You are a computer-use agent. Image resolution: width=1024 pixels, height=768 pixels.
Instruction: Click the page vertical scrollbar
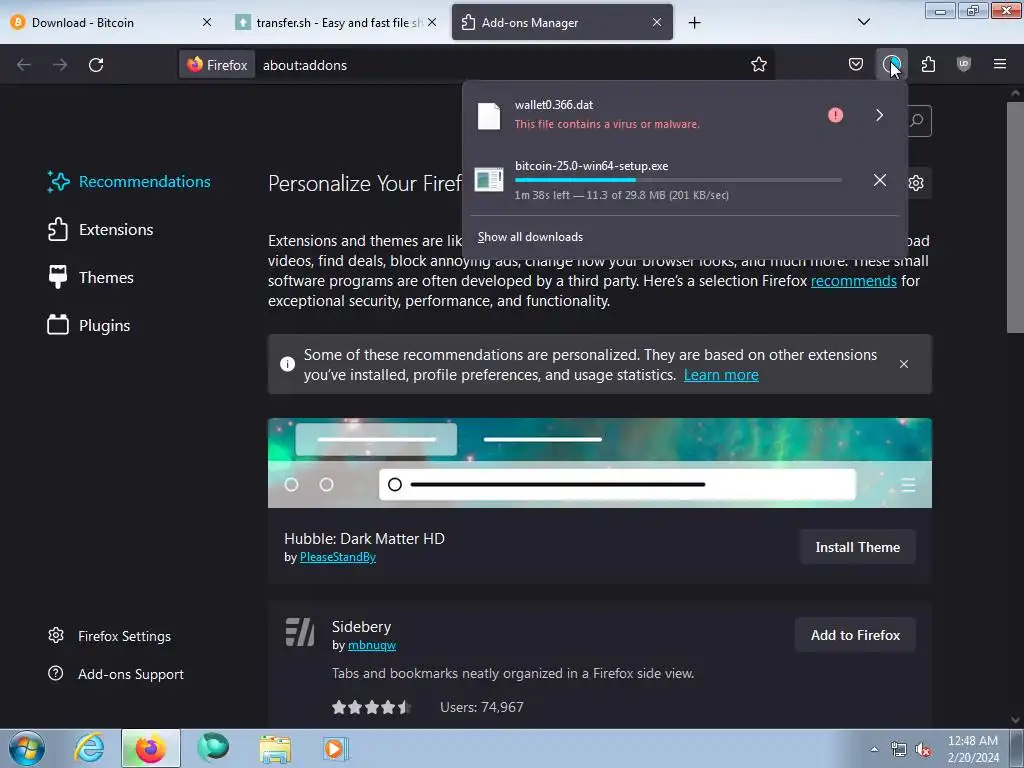point(1015,216)
